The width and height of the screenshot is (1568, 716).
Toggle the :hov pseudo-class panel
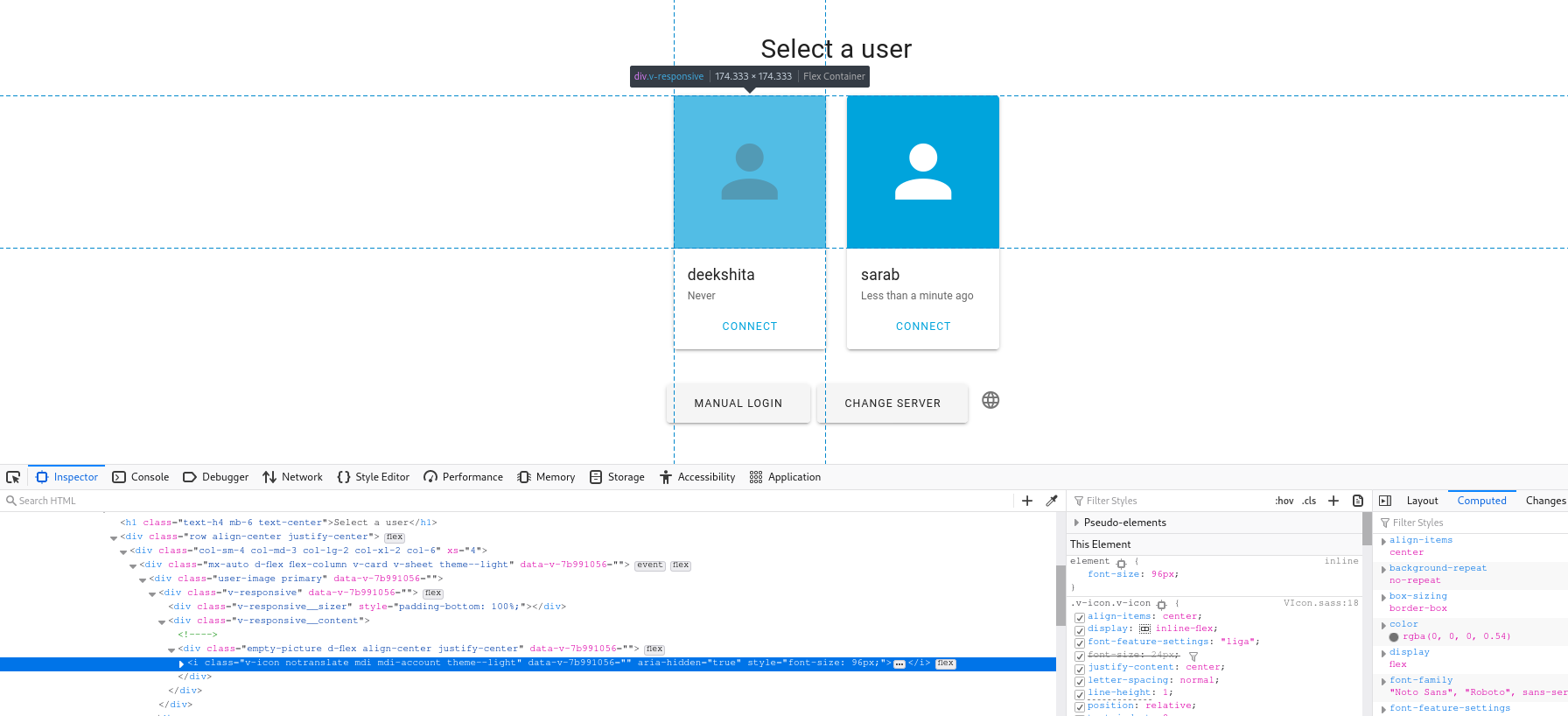point(1284,501)
